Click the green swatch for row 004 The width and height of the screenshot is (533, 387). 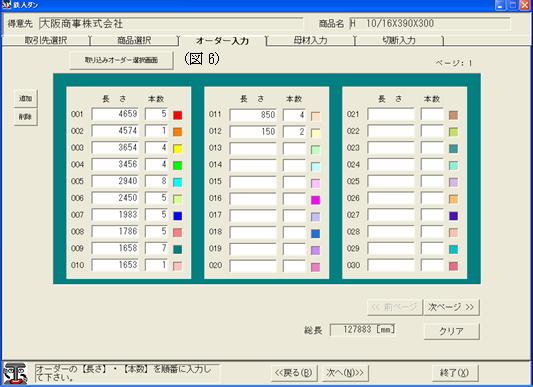click(x=177, y=165)
